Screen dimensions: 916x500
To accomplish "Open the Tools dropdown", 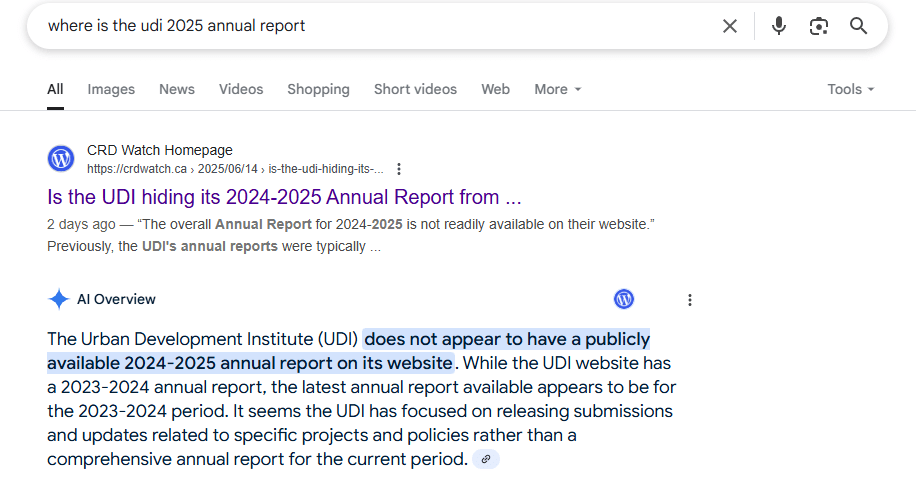I will tap(850, 89).
